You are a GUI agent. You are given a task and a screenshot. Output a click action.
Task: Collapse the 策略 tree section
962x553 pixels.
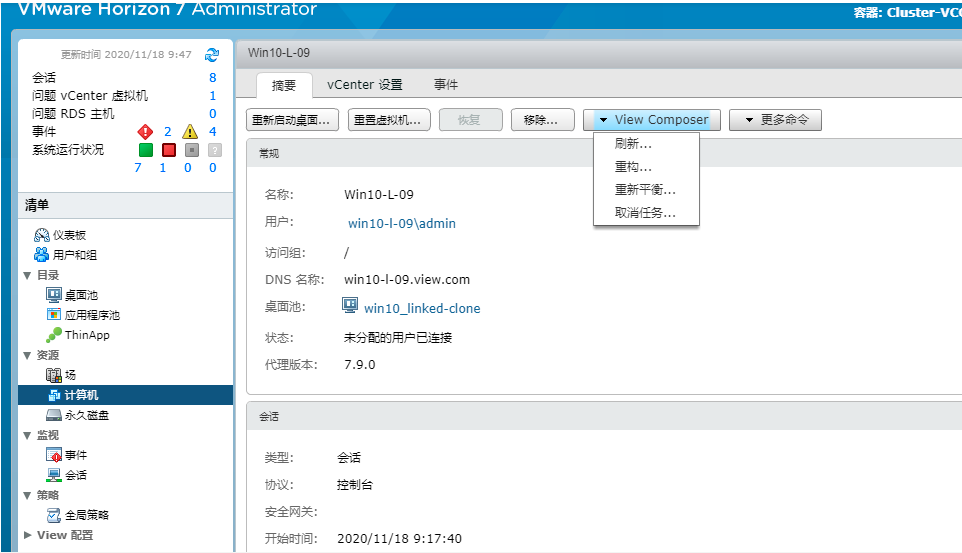pos(27,495)
